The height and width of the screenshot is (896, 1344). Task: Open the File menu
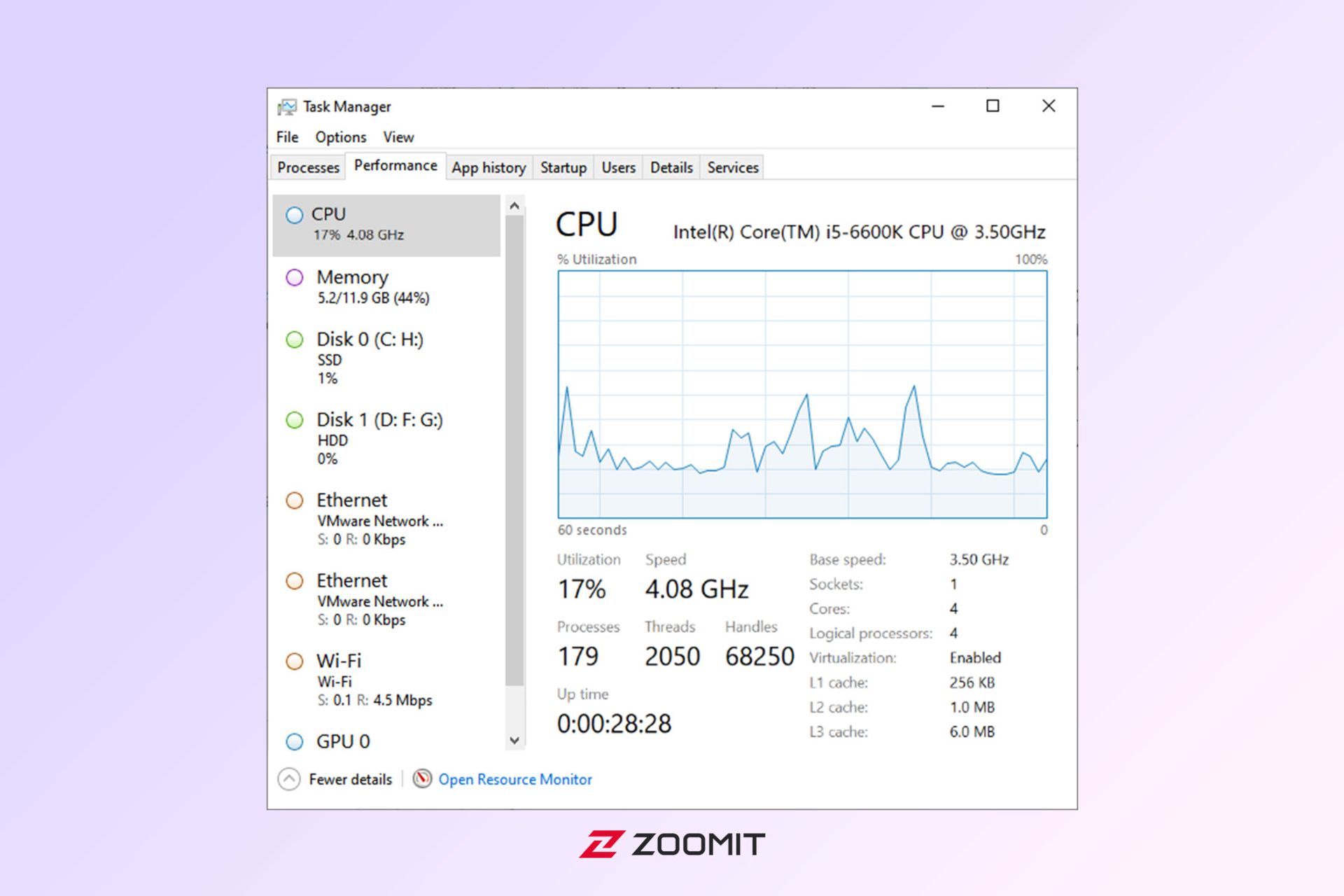286,137
